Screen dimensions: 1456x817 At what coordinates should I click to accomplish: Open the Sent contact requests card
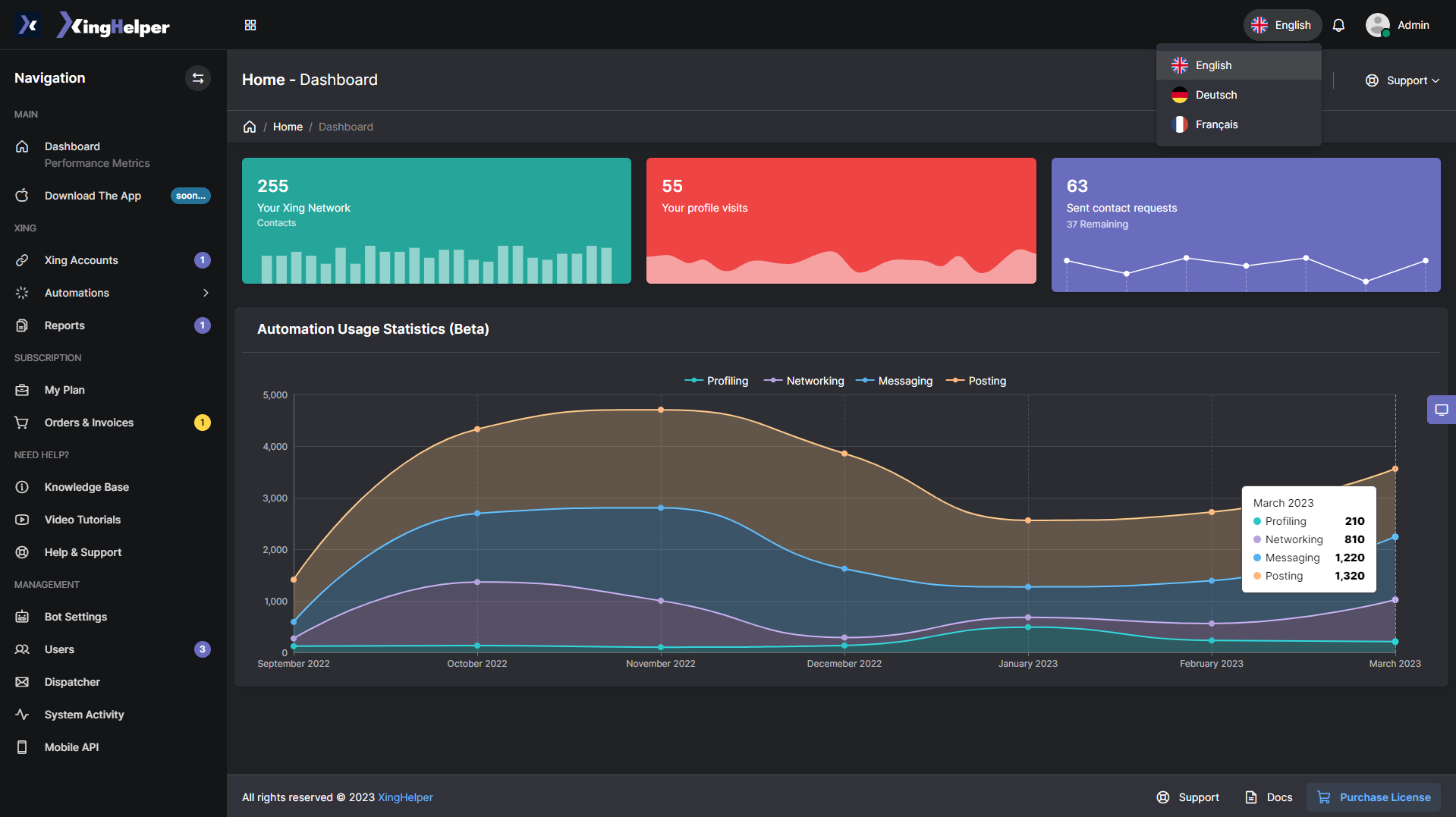pyautogui.click(x=1246, y=225)
